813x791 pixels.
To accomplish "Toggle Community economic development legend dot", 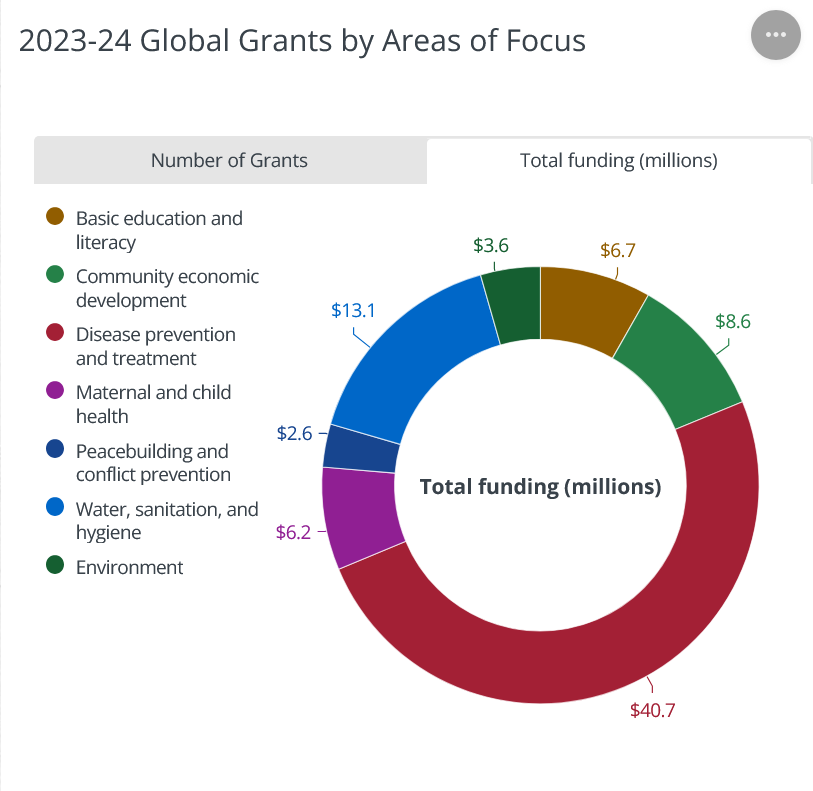I will [56, 275].
